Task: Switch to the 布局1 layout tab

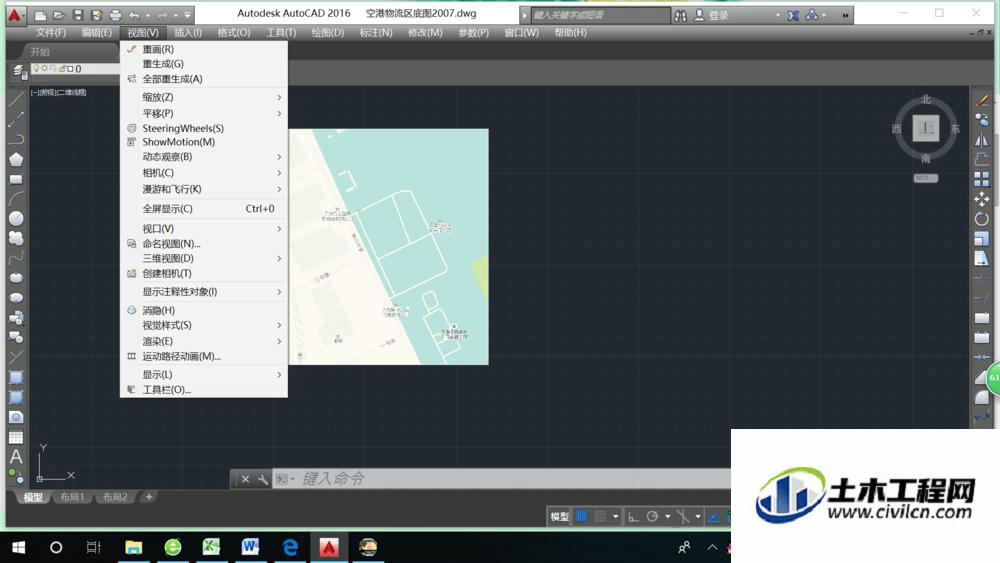Action: tap(72, 497)
